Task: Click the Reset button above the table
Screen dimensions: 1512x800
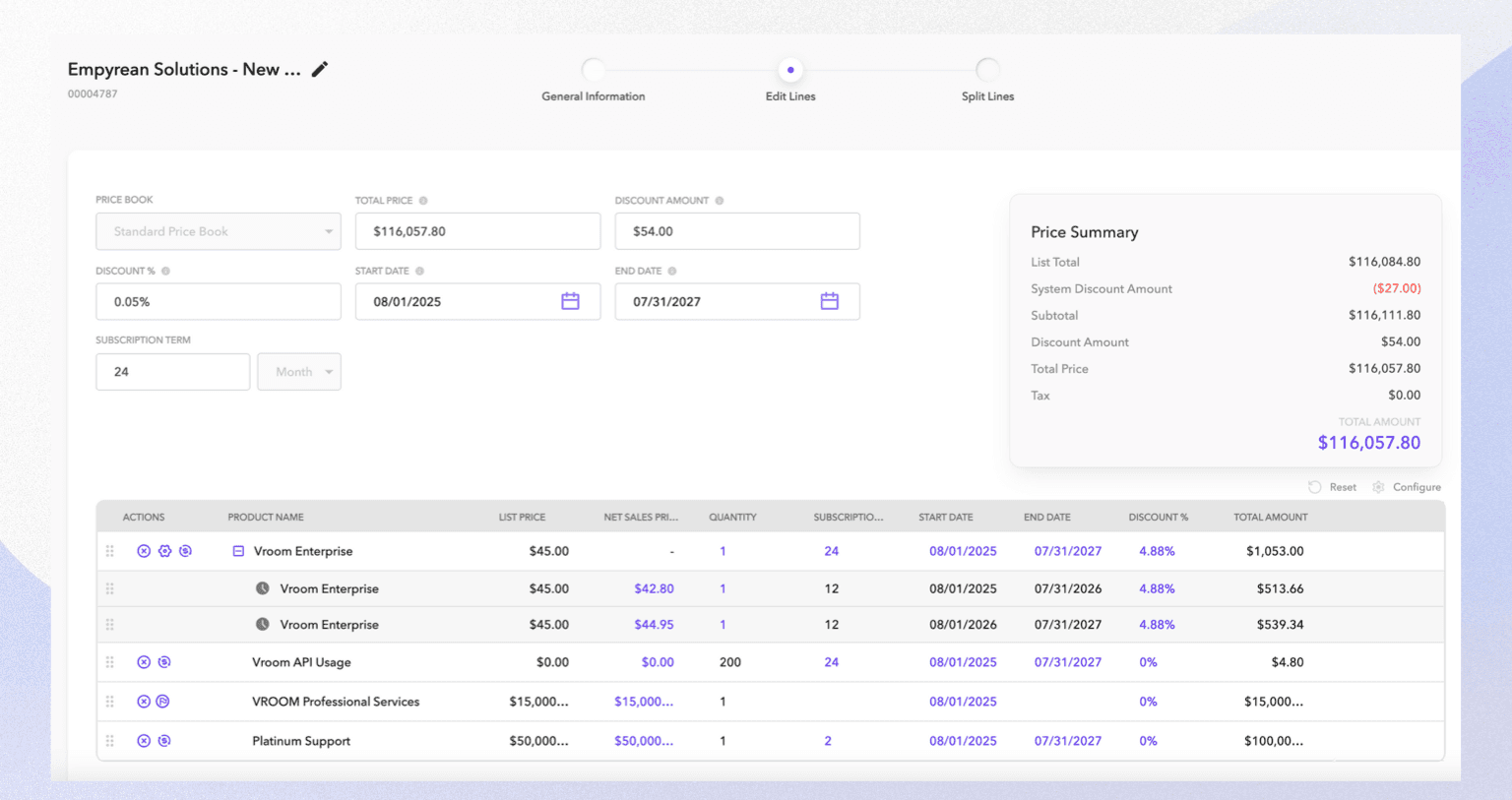Action: (1332, 487)
